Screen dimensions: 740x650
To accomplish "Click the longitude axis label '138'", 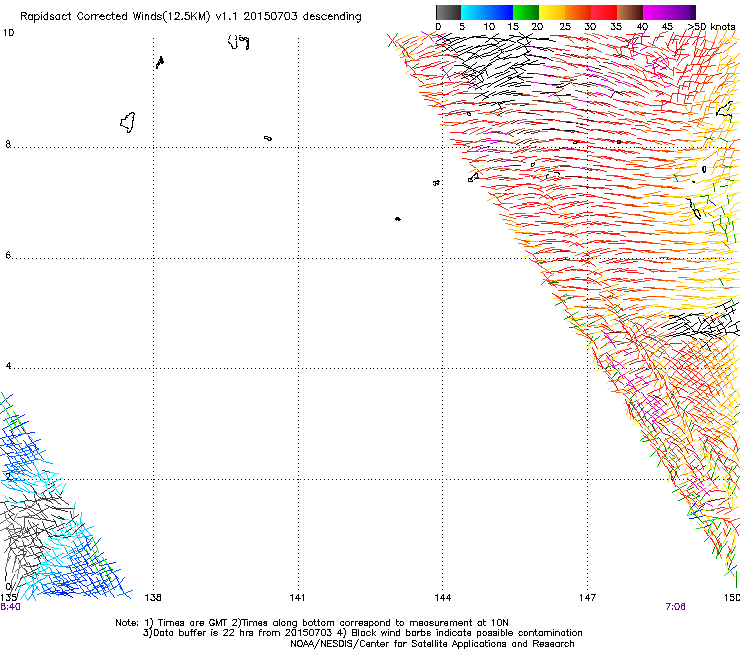I will click(x=153, y=598).
